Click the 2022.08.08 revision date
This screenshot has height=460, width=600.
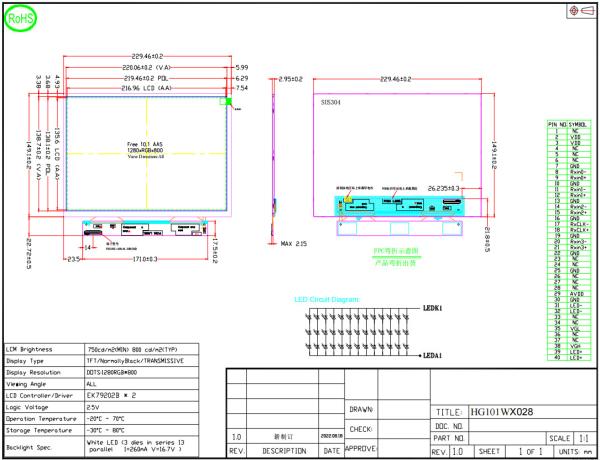click(x=331, y=436)
